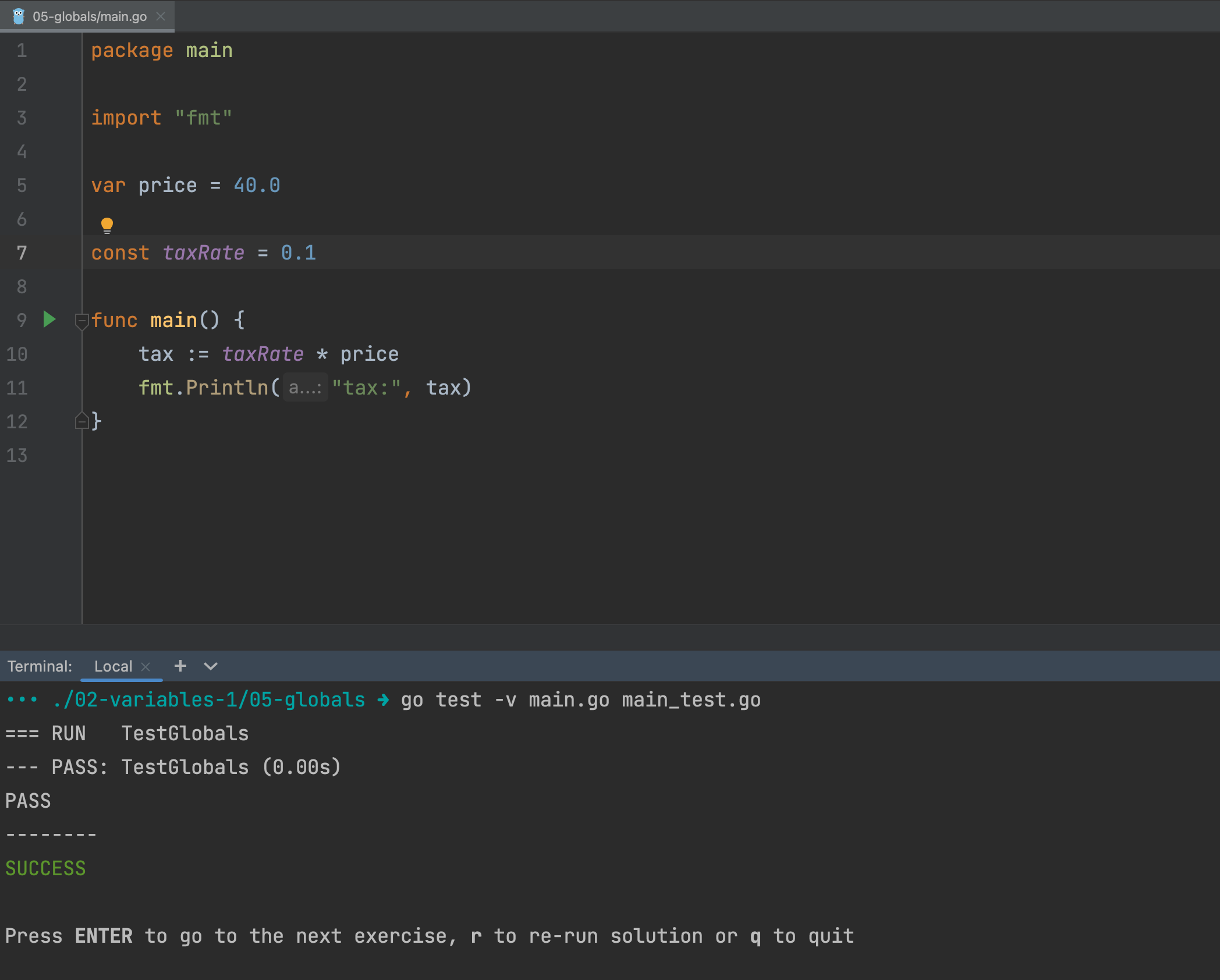Open a new terminal session with plus icon
This screenshot has height=980, width=1220.
(x=180, y=666)
